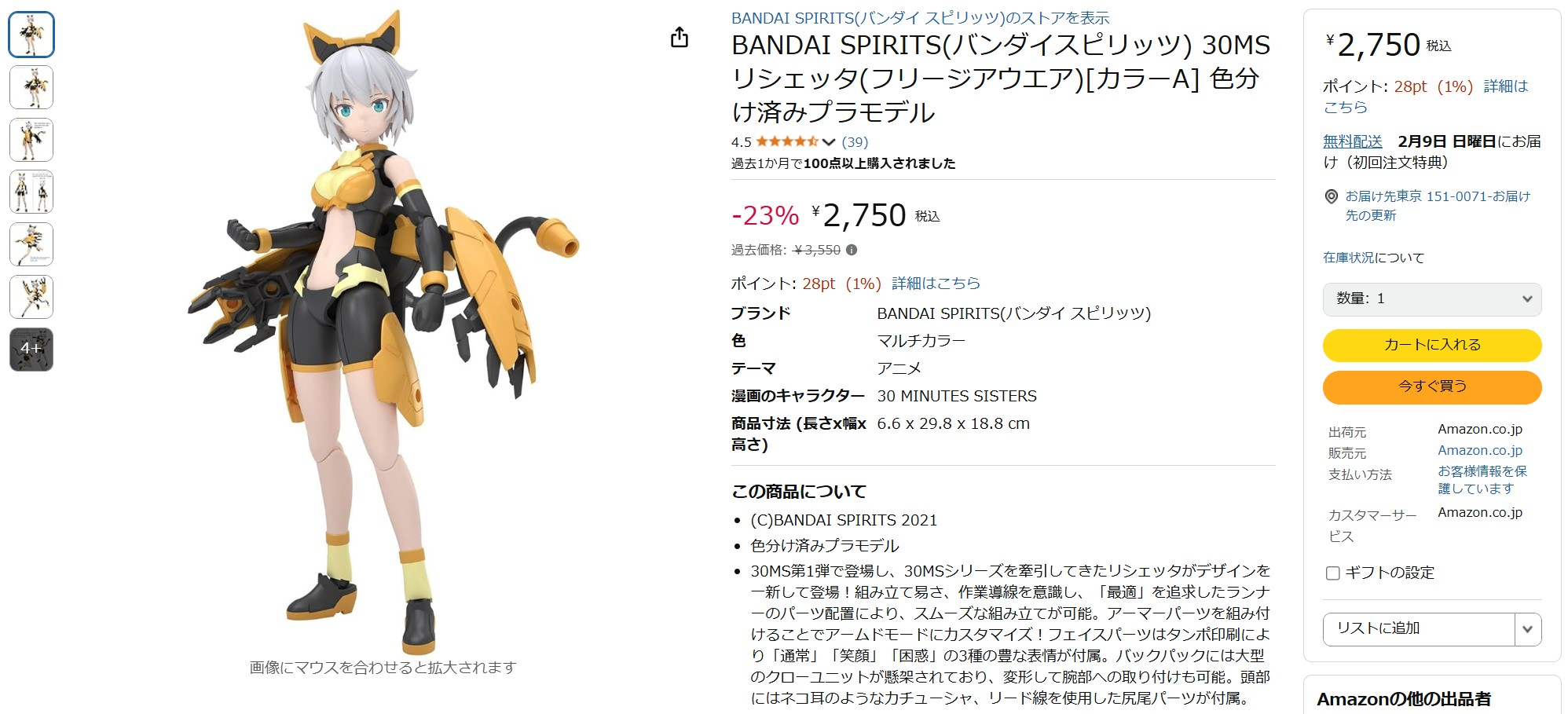Expand the star rating breakdown chevron

tap(826, 142)
